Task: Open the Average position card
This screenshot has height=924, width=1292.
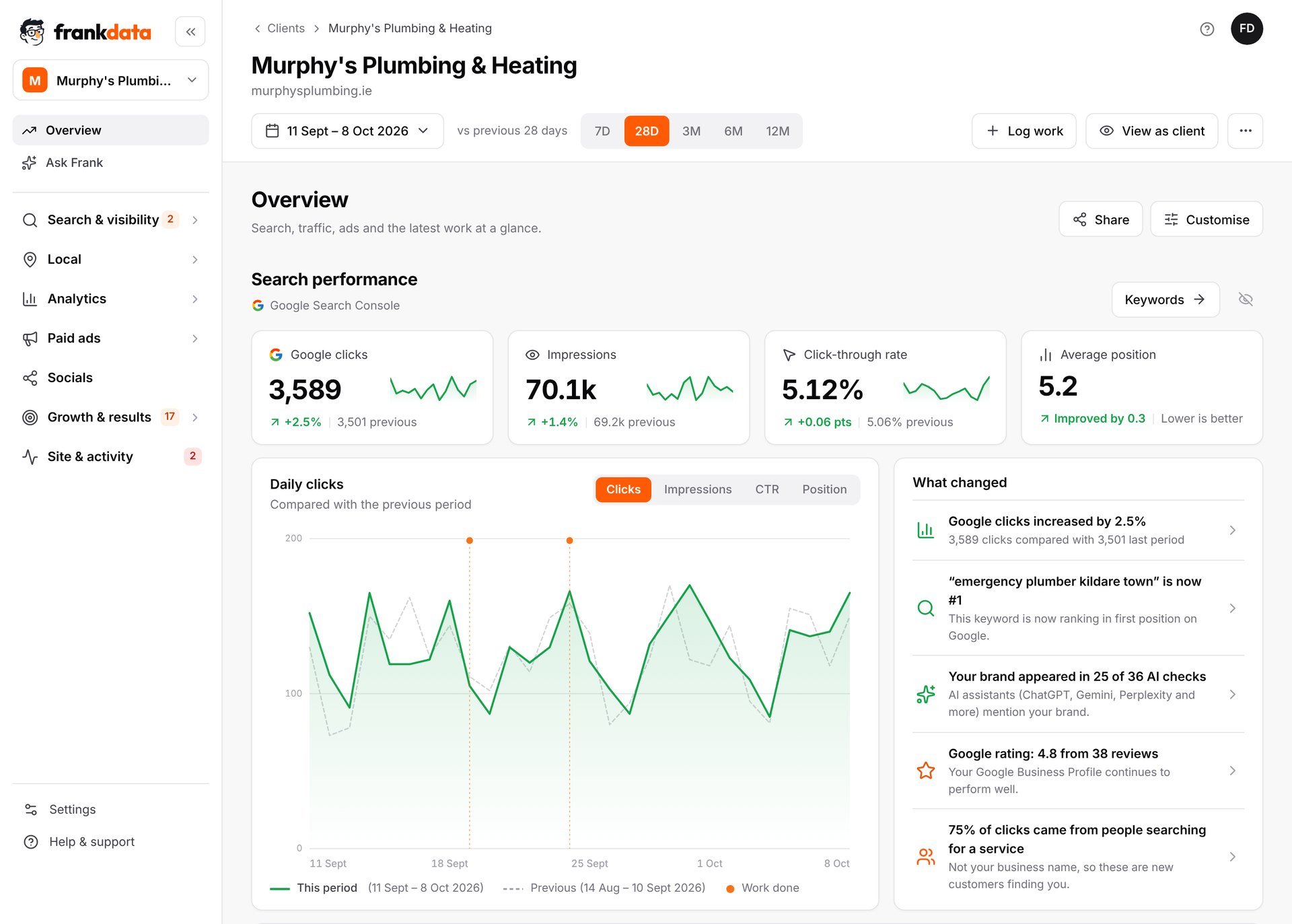Action: click(1142, 388)
